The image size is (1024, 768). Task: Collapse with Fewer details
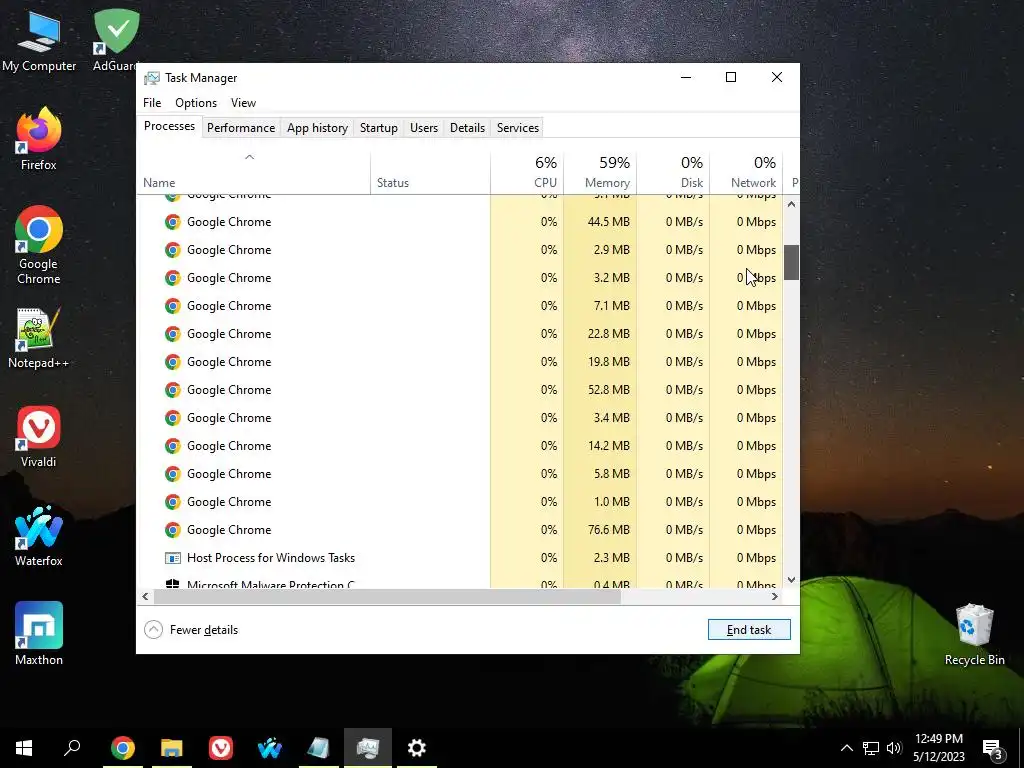point(191,630)
